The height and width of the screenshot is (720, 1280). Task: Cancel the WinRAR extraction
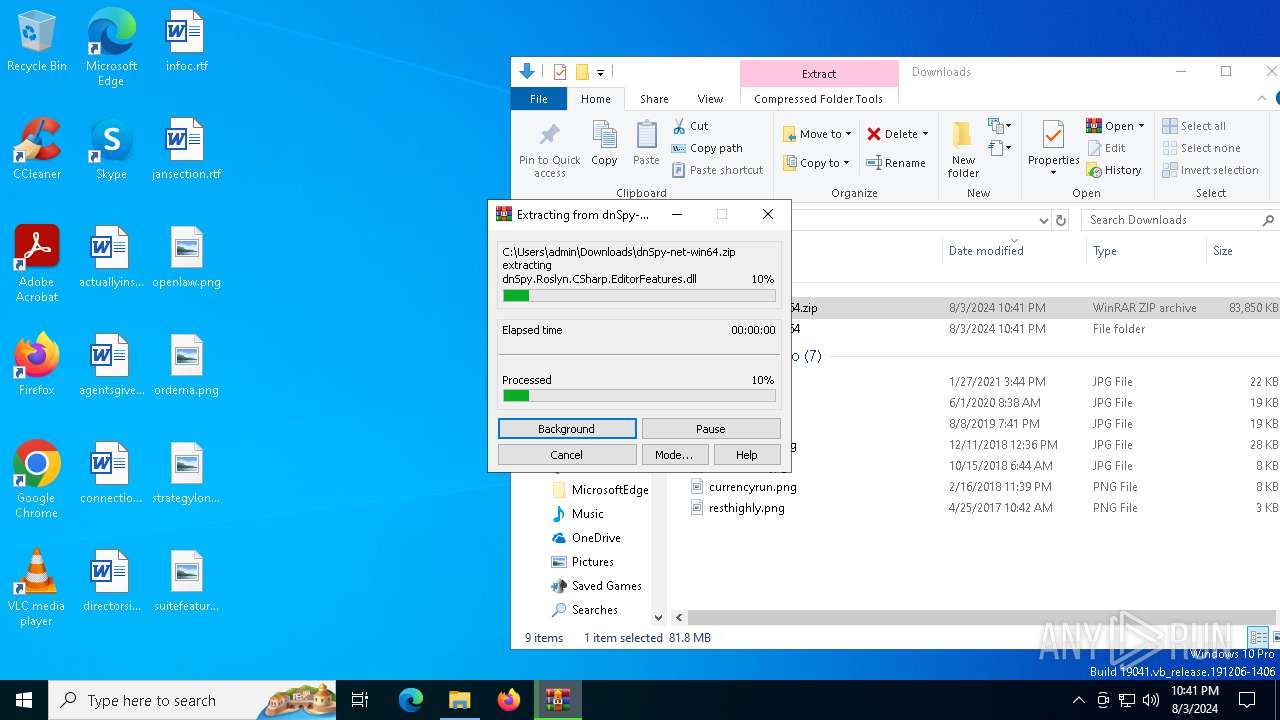(x=567, y=454)
